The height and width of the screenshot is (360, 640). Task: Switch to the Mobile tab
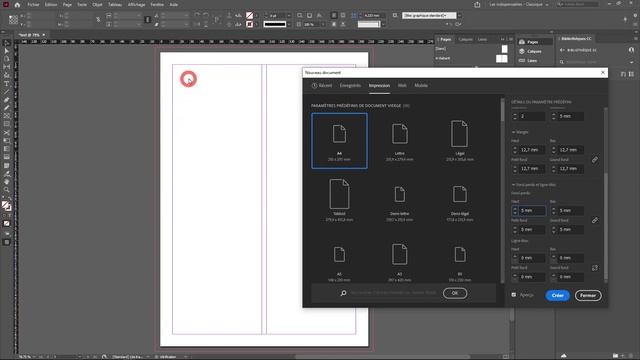click(x=421, y=86)
